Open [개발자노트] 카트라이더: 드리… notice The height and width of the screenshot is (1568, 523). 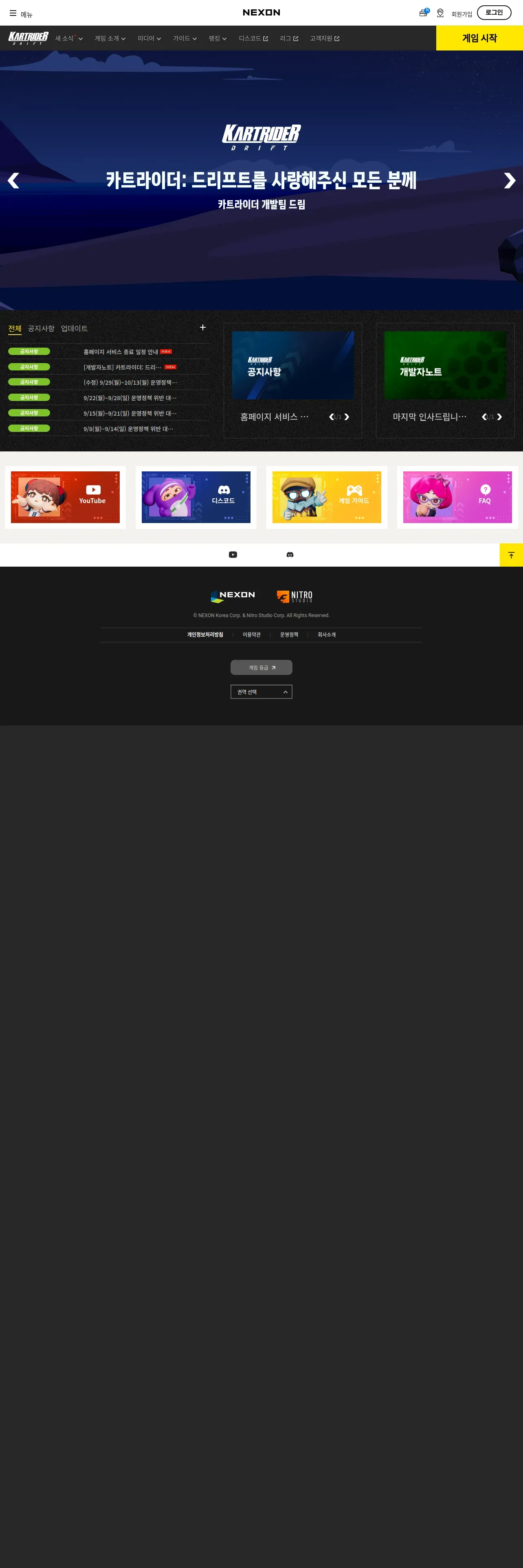coord(122,367)
